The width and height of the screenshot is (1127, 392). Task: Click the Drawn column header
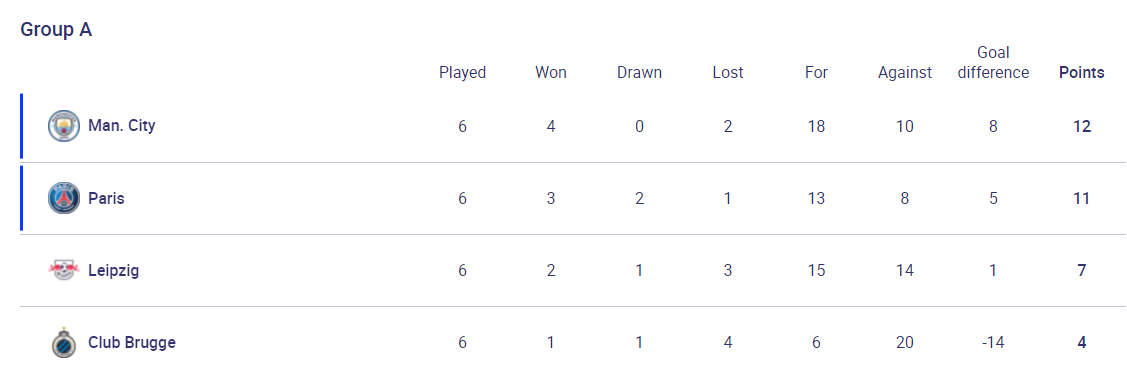point(639,73)
